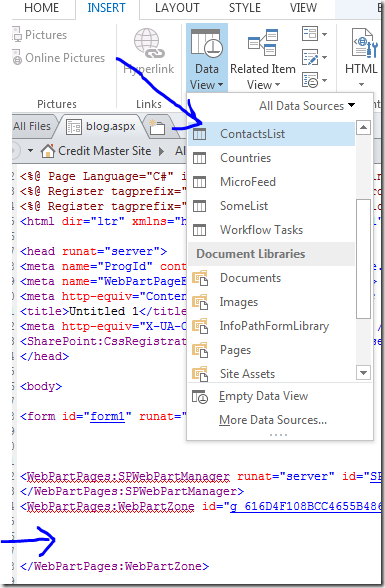The height and width of the screenshot is (588, 385).
Task: Go to the VIEW ribbon tab
Action: coord(303,8)
